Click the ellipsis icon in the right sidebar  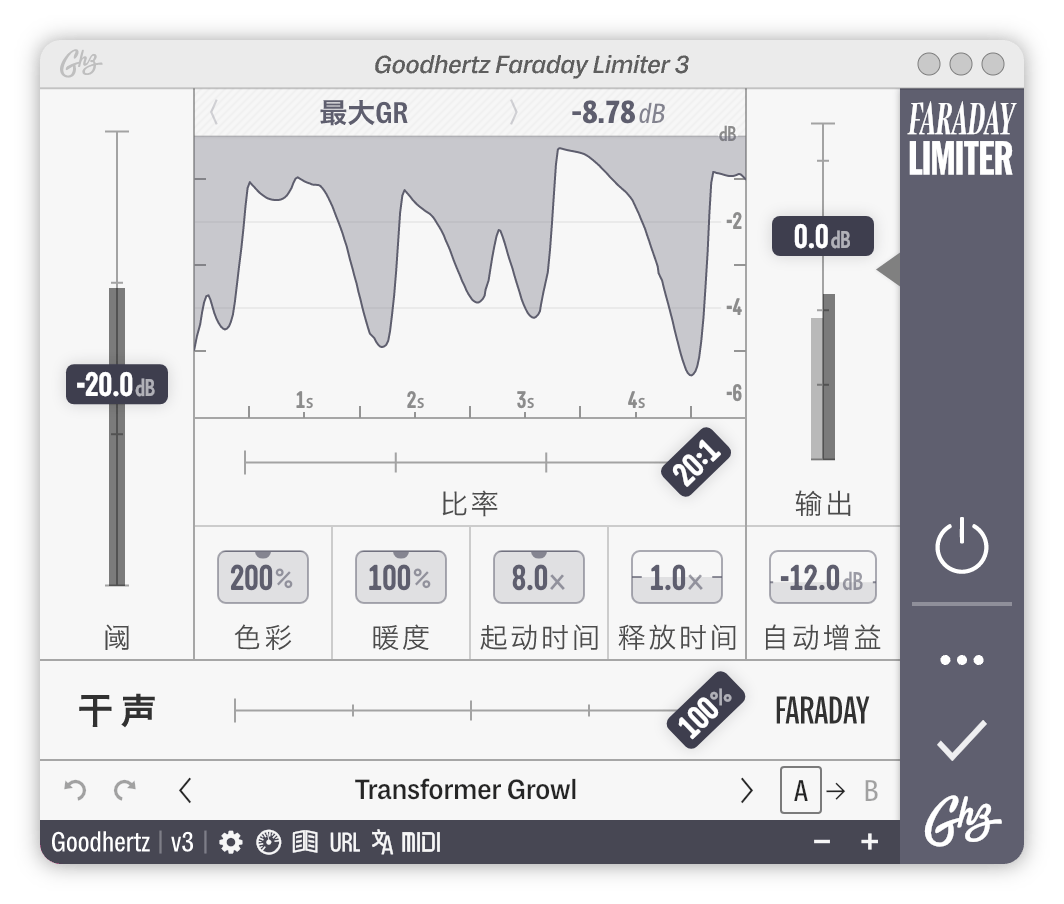960,658
